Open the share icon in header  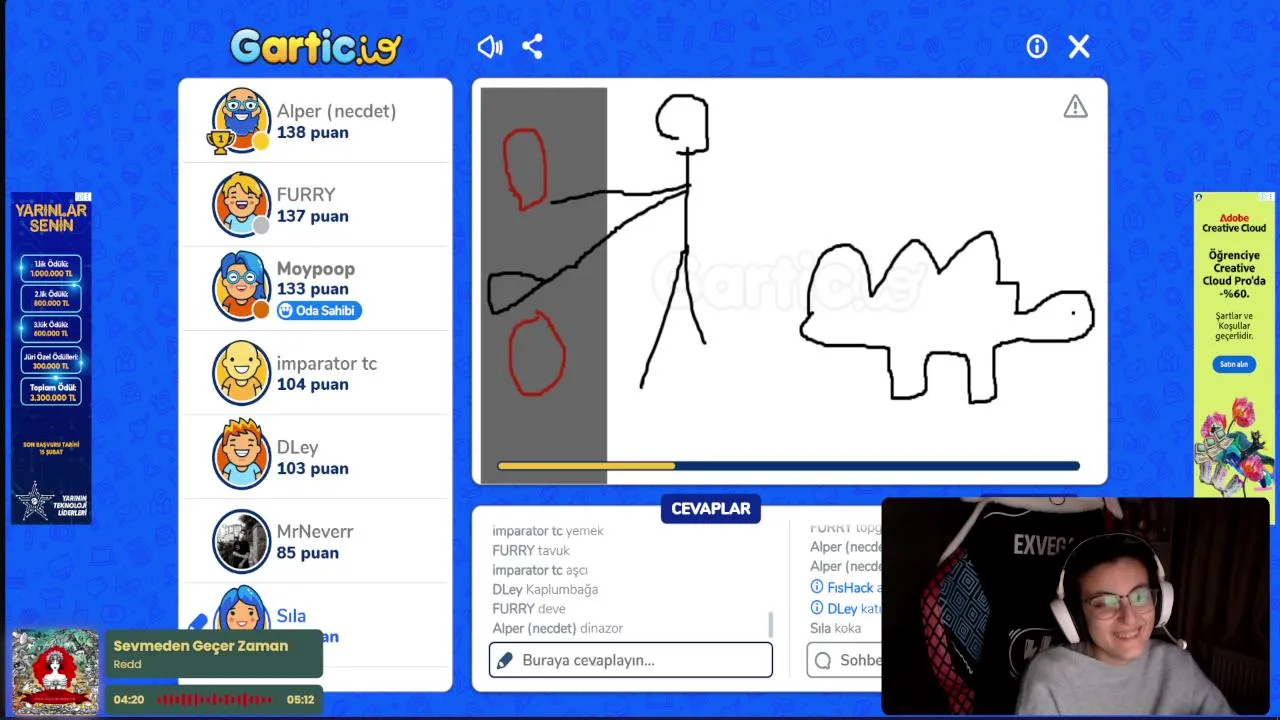pyautogui.click(x=532, y=46)
